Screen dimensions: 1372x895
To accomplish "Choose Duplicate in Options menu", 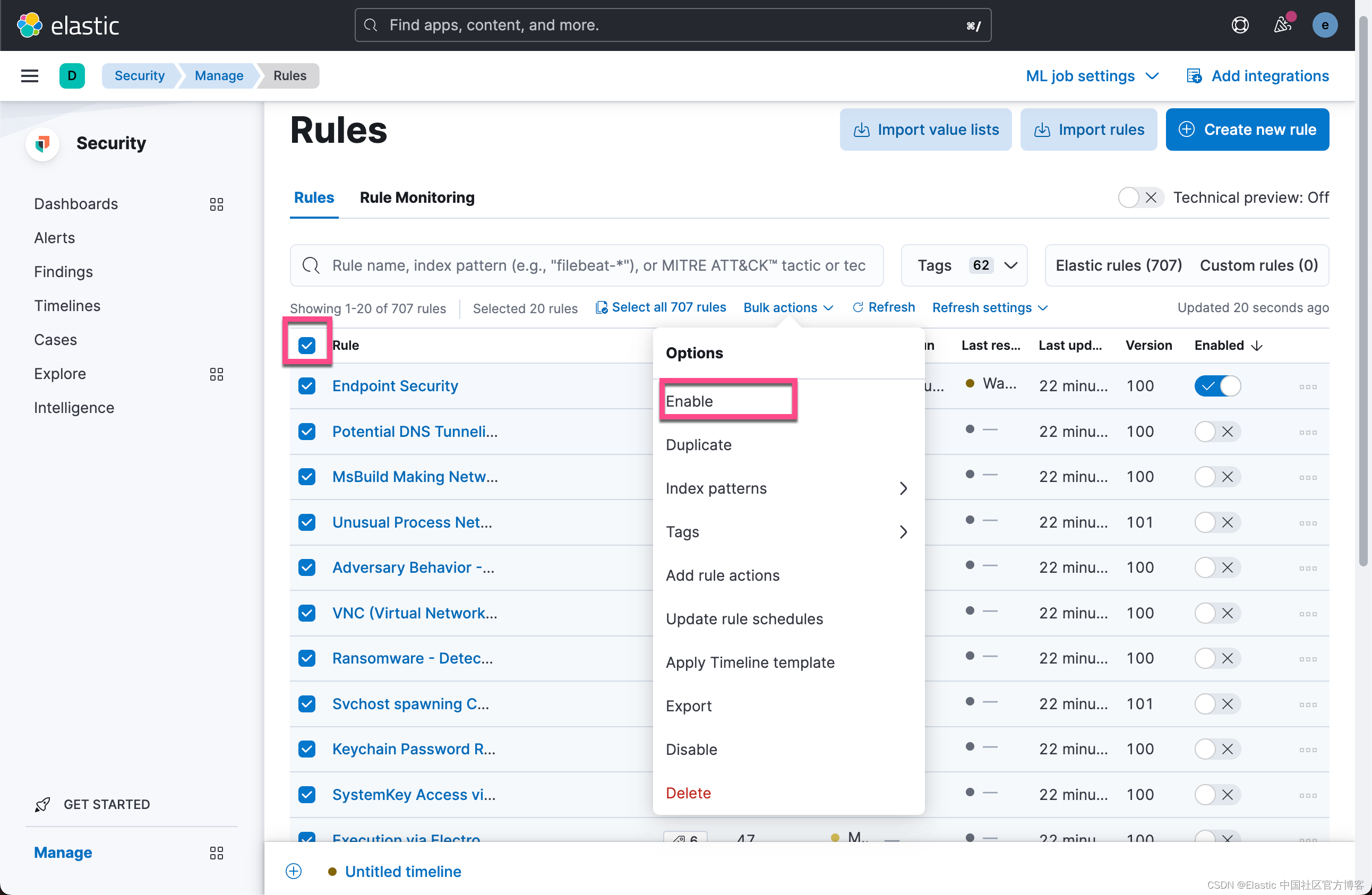I will click(x=787, y=445).
